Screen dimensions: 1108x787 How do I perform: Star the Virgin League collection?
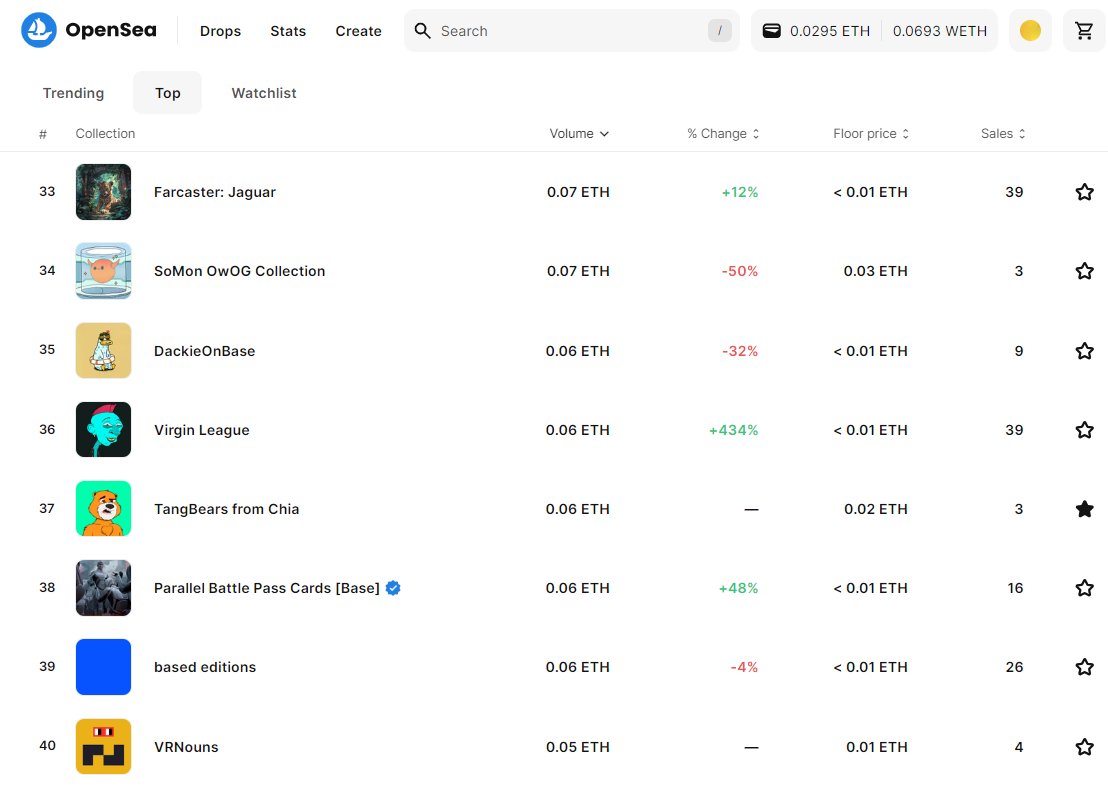[1084, 430]
